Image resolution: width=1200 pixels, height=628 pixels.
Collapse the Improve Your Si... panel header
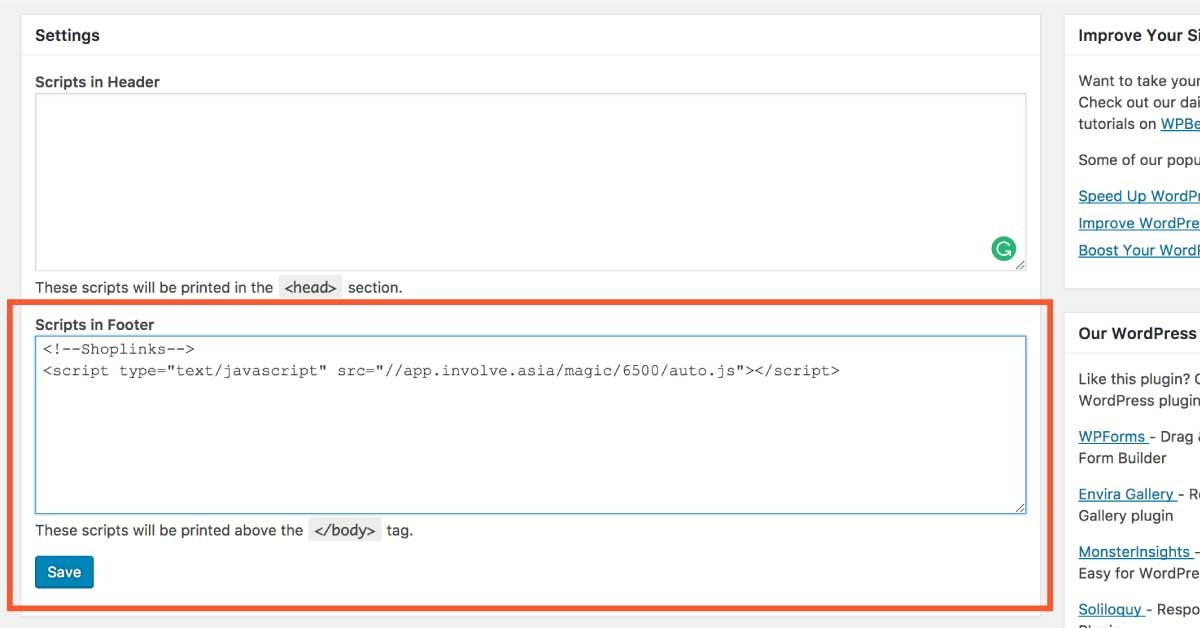pos(1138,35)
